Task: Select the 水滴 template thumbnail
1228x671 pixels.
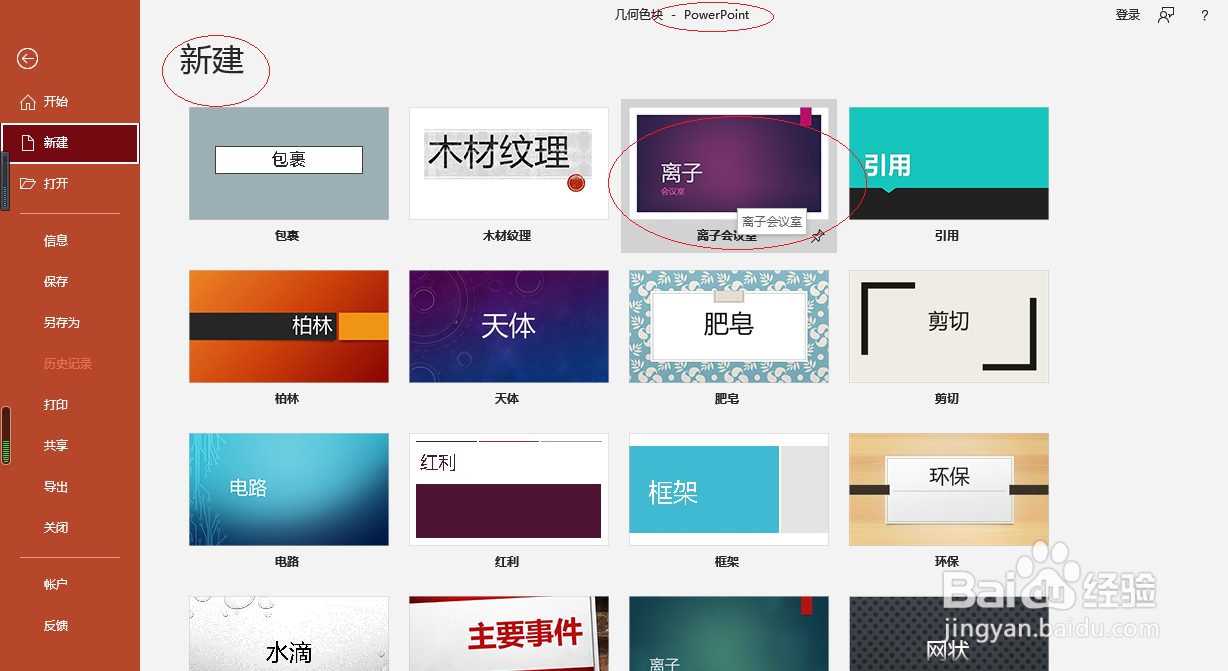Action: 289,634
